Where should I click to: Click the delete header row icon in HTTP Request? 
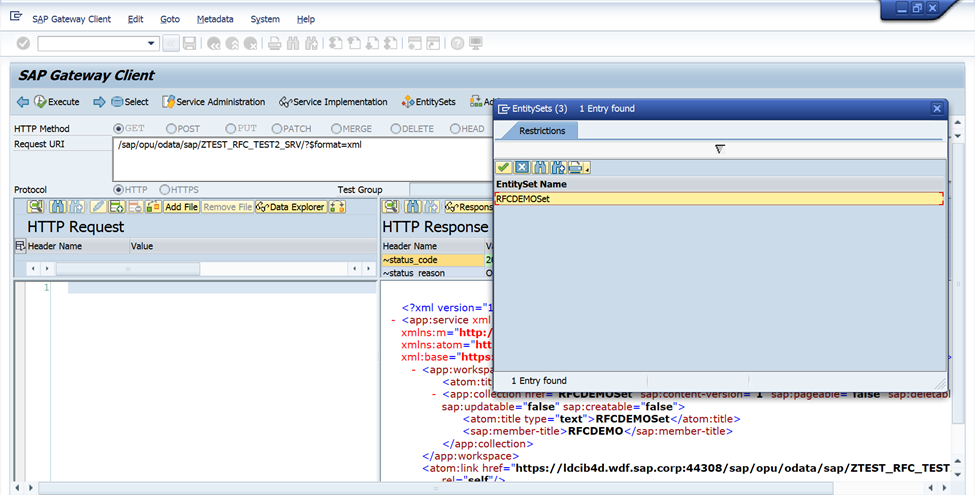pos(135,206)
